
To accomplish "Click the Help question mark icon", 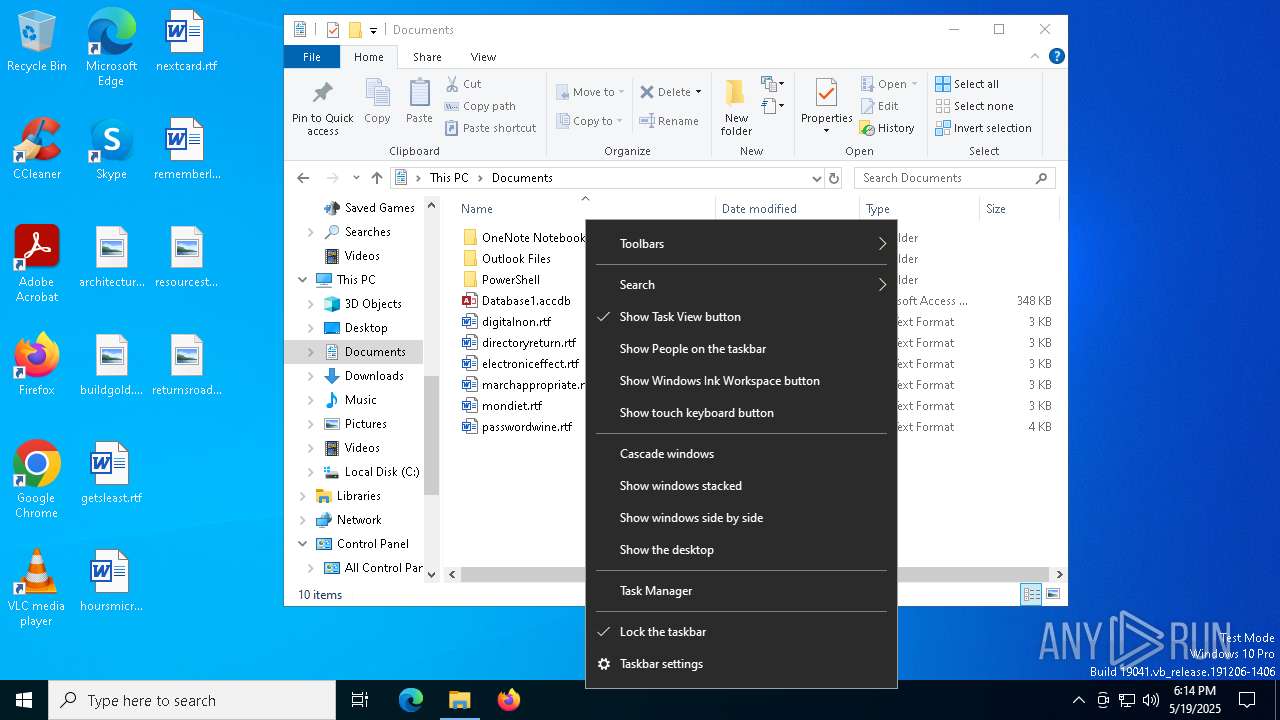I will point(1056,57).
